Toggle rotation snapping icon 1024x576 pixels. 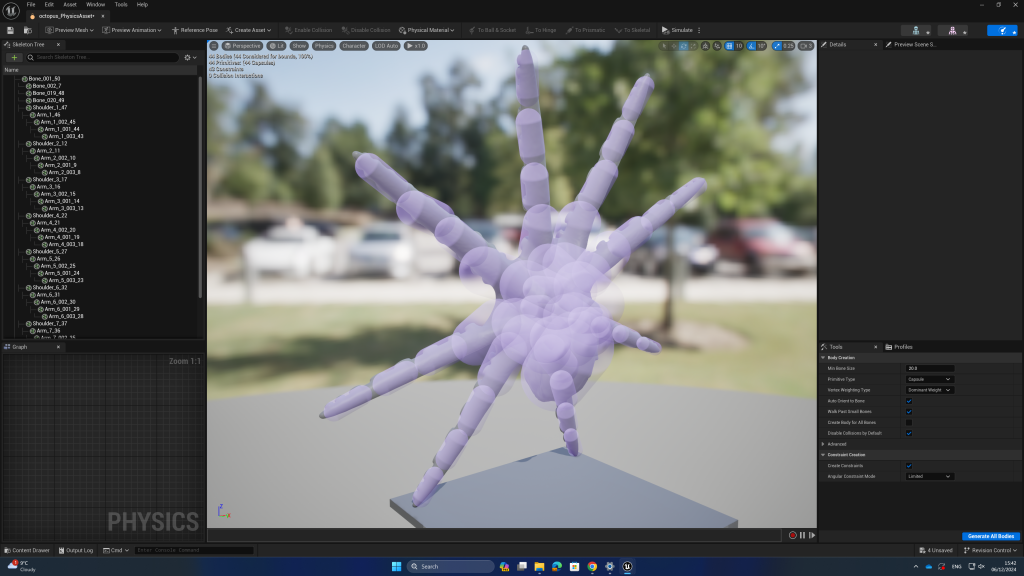(x=752, y=46)
